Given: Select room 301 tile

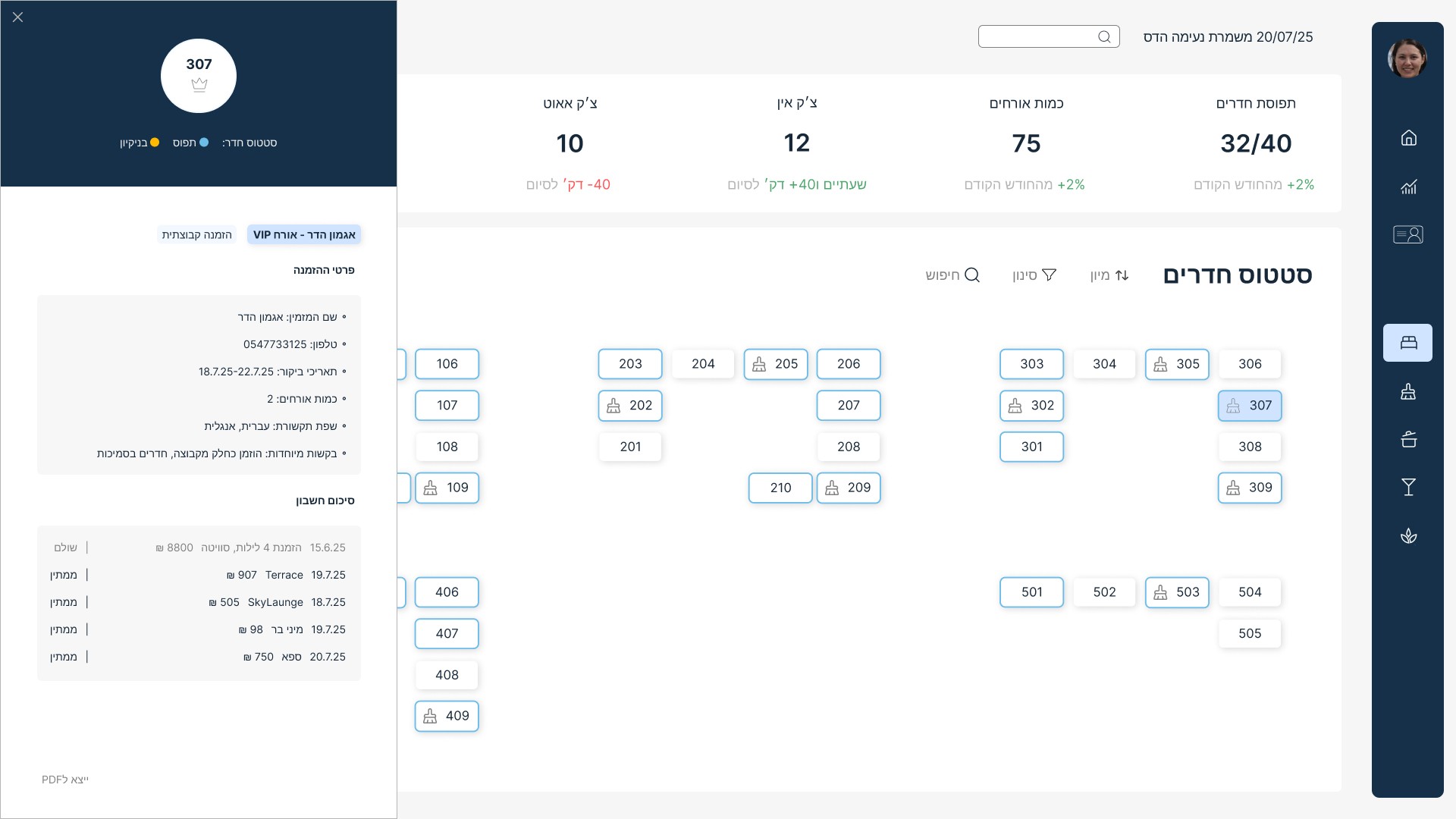Looking at the screenshot, I should 1031,447.
